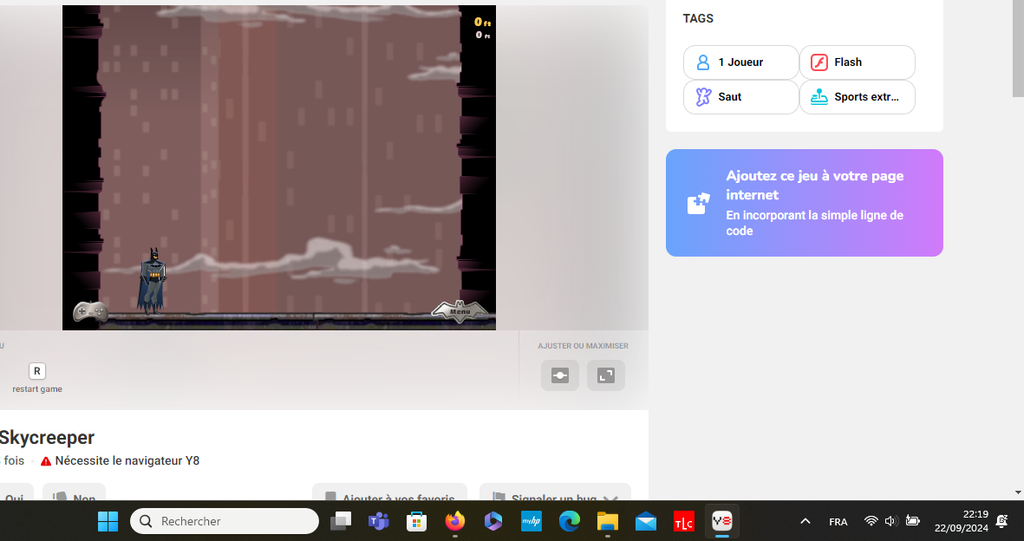The width and height of the screenshot is (1024, 541).
Task: Click the R restart game key
Action: click(37, 371)
